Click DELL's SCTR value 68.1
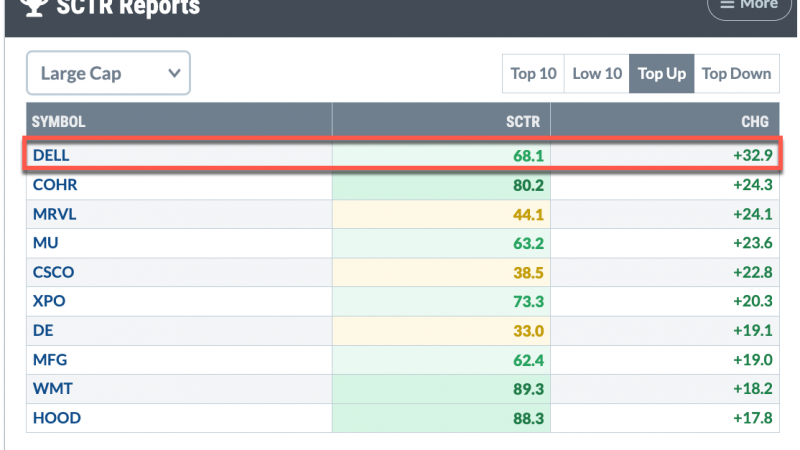Viewport: 800px width, 450px height. (529, 156)
